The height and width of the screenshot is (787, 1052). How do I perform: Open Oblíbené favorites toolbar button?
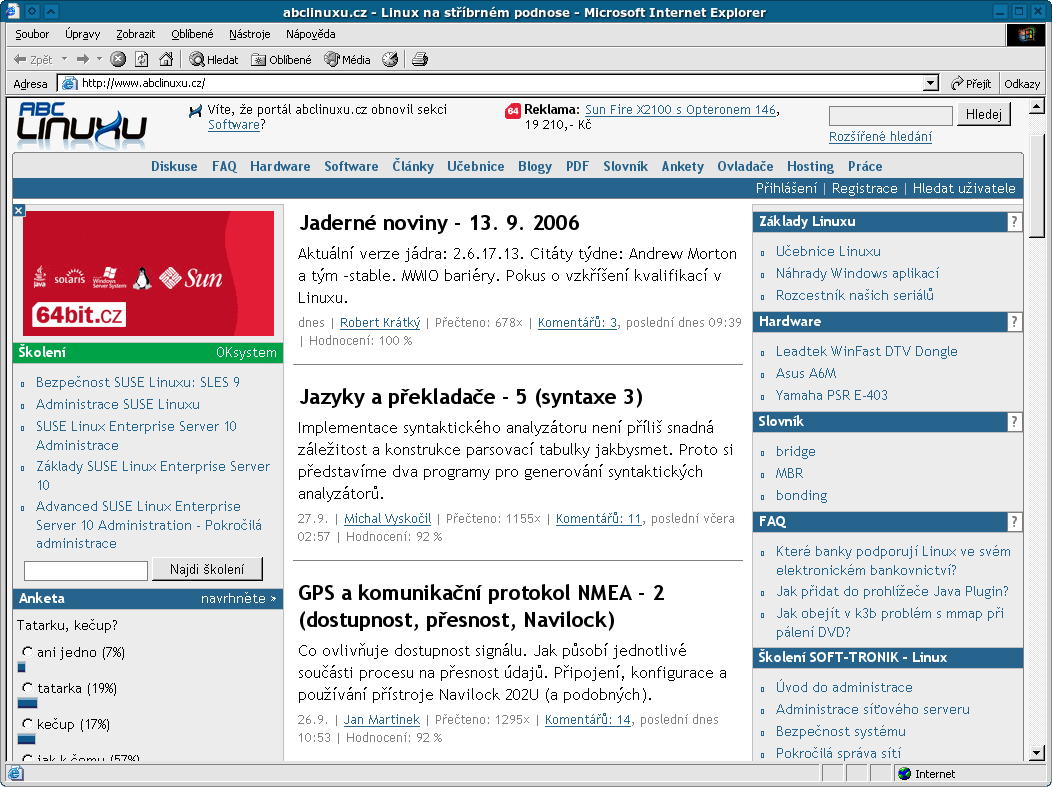(x=281, y=60)
